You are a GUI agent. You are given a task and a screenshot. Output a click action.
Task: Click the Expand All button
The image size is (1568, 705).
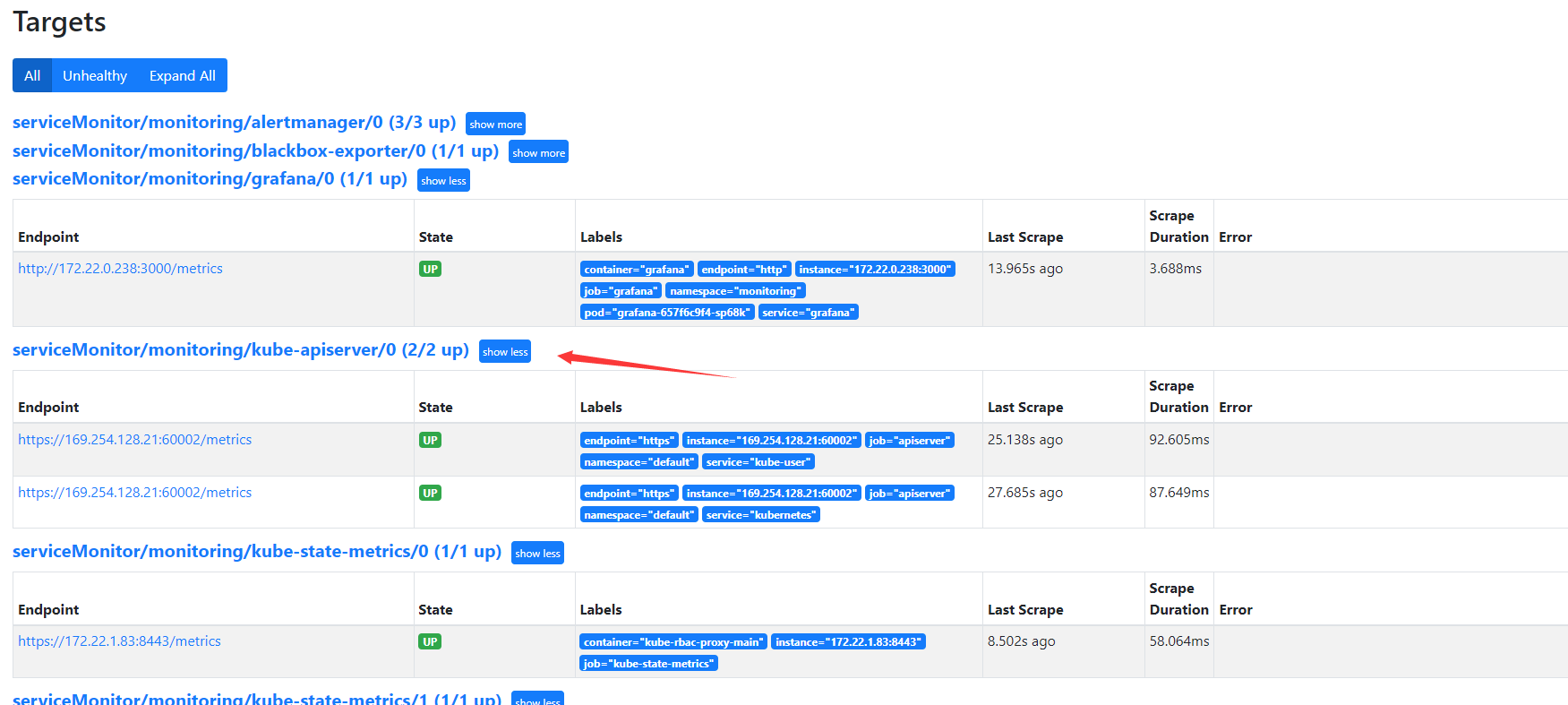(x=183, y=75)
